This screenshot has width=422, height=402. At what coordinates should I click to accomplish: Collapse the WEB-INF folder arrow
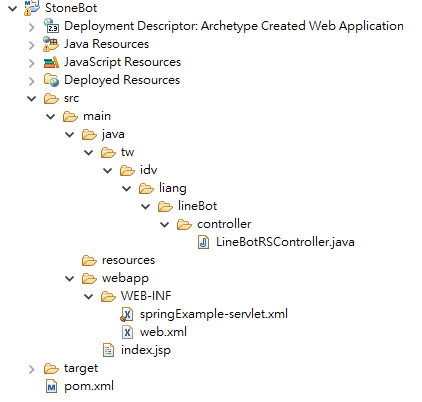tap(89, 296)
